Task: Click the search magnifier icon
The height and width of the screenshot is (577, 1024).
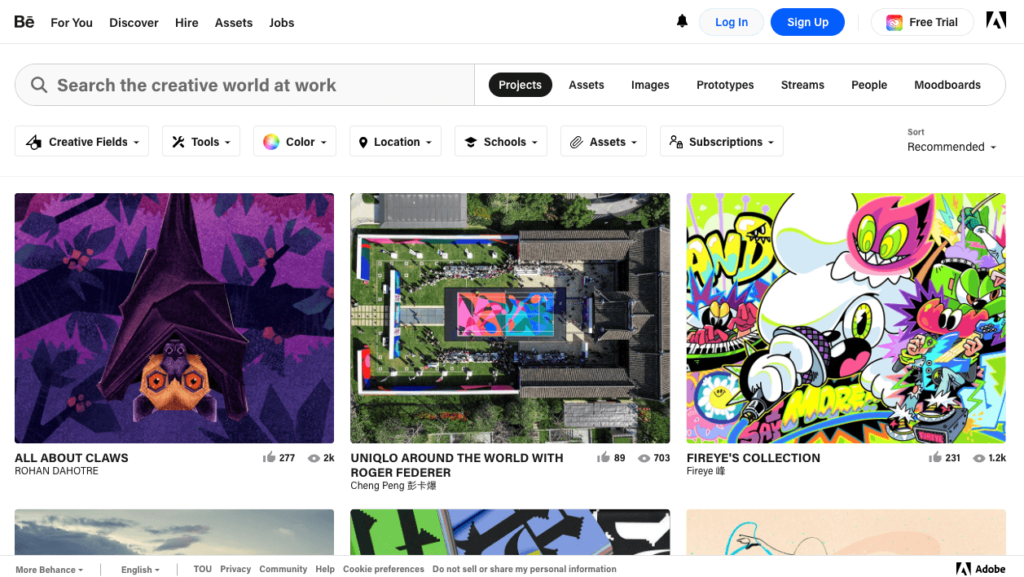Action: pyautogui.click(x=38, y=85)
